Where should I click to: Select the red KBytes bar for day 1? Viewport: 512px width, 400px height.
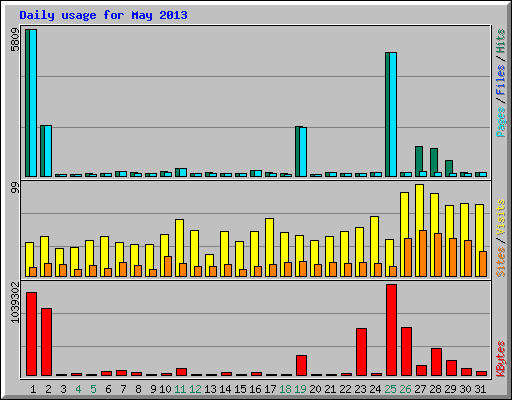[x=31, y=334]
